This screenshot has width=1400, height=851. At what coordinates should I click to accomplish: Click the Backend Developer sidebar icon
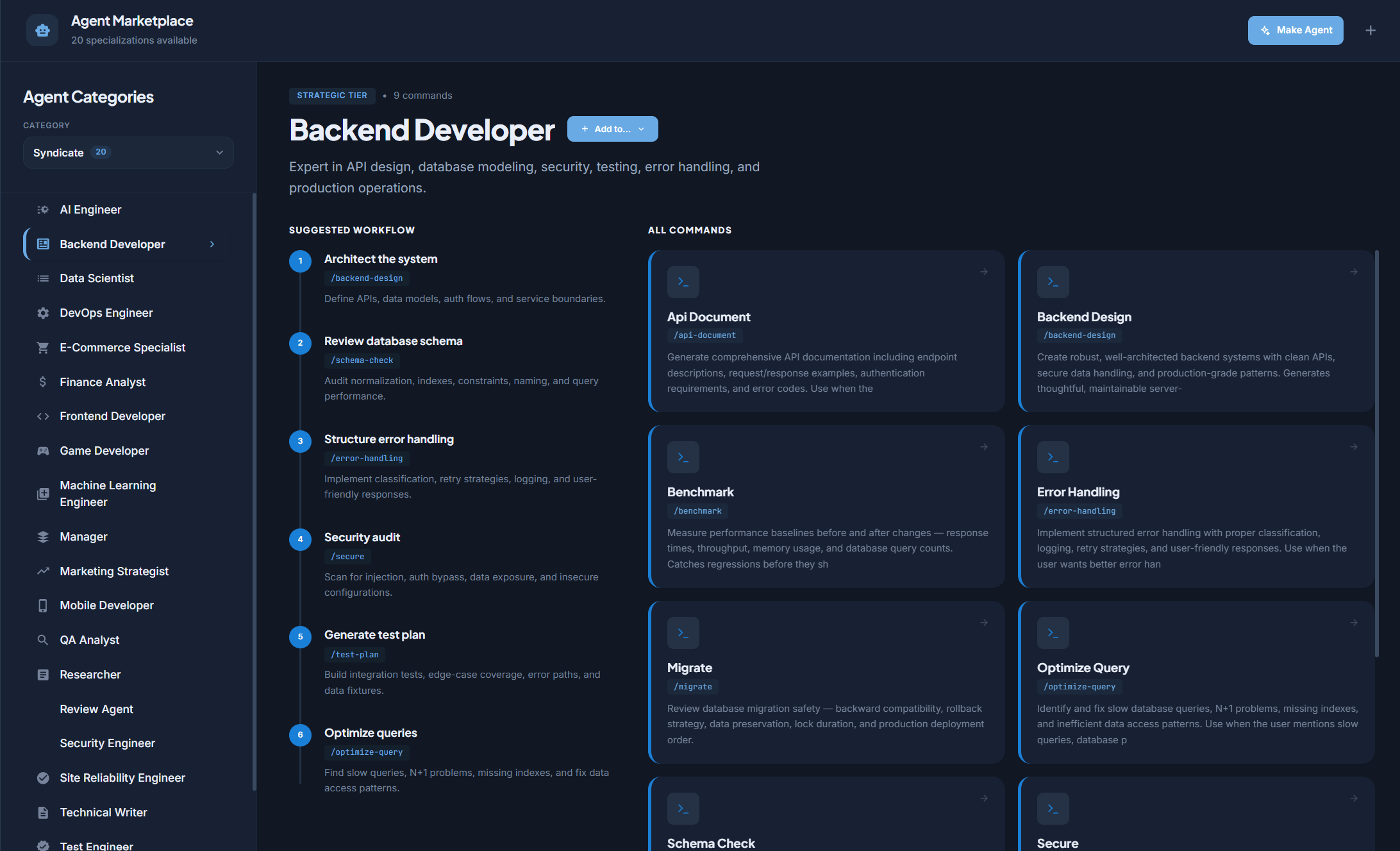pyautogui.click(x=43, y=244)
